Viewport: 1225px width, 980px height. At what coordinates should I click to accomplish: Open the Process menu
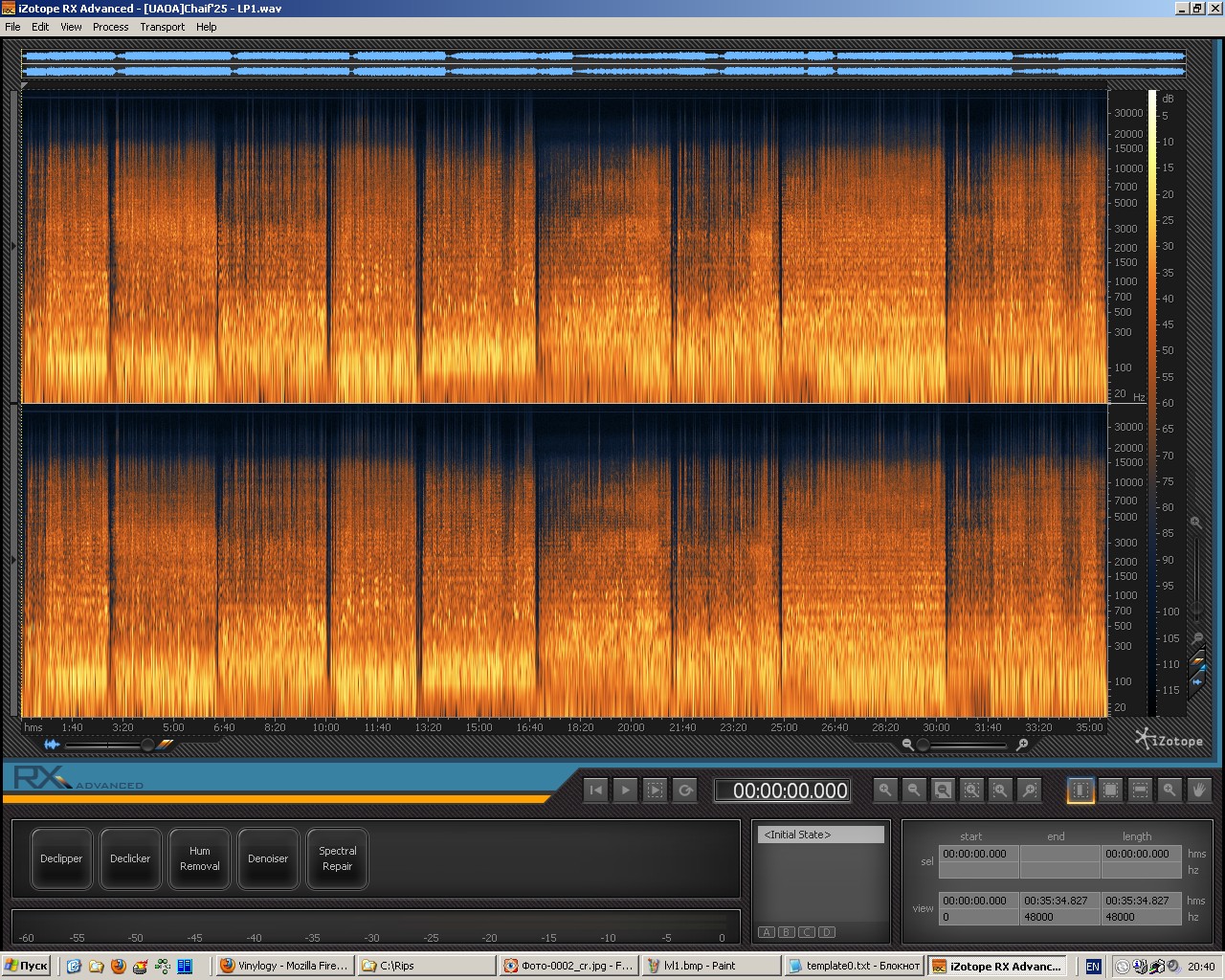[x=110, y=27]
